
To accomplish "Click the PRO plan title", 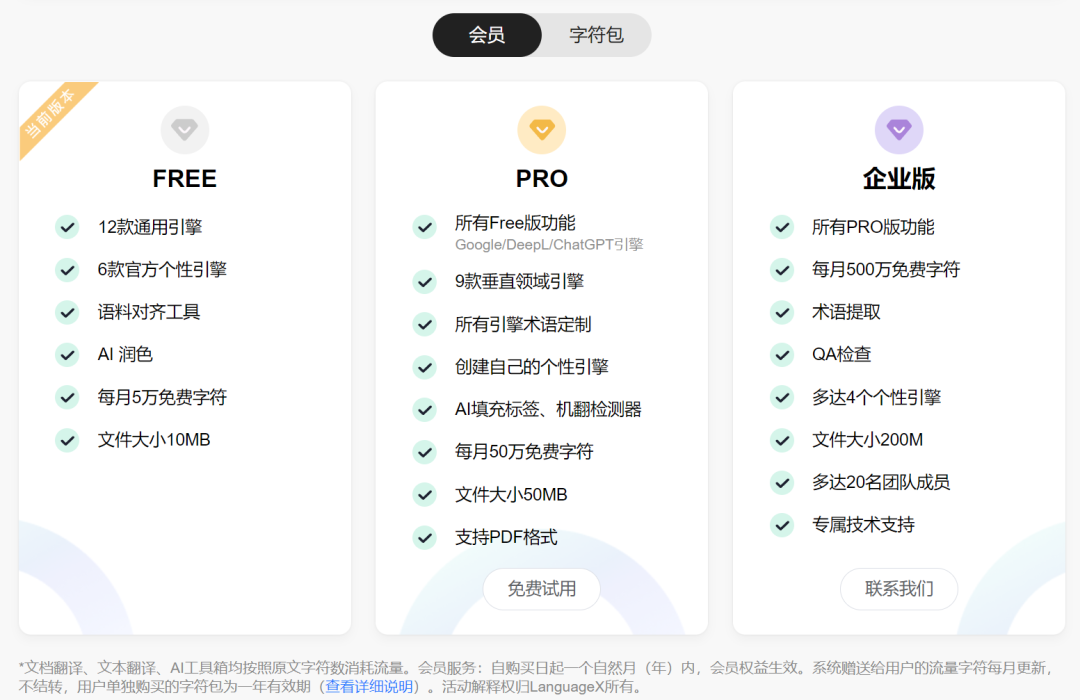I will point(541,178).
